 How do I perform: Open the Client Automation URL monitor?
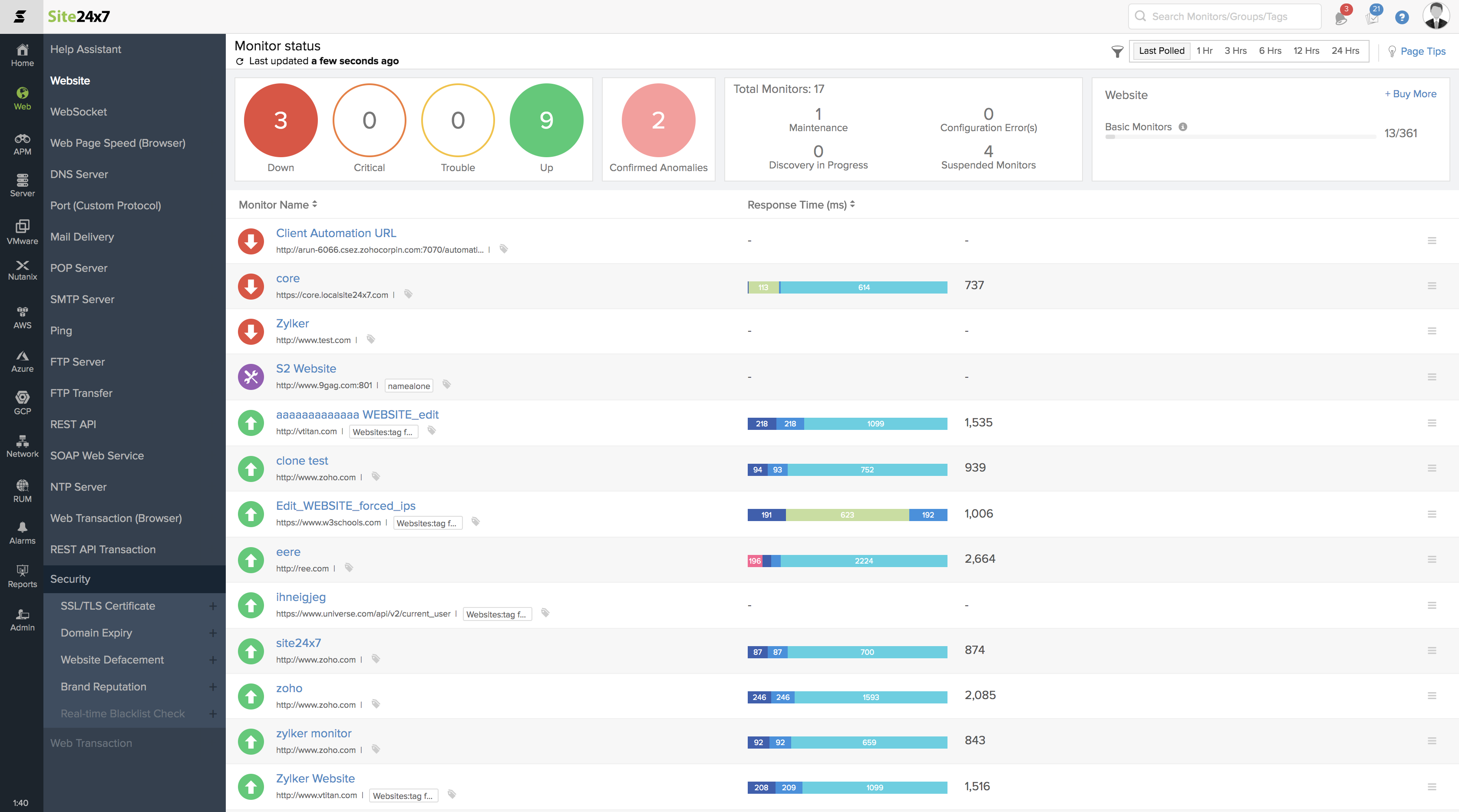(x=336, y=233)
